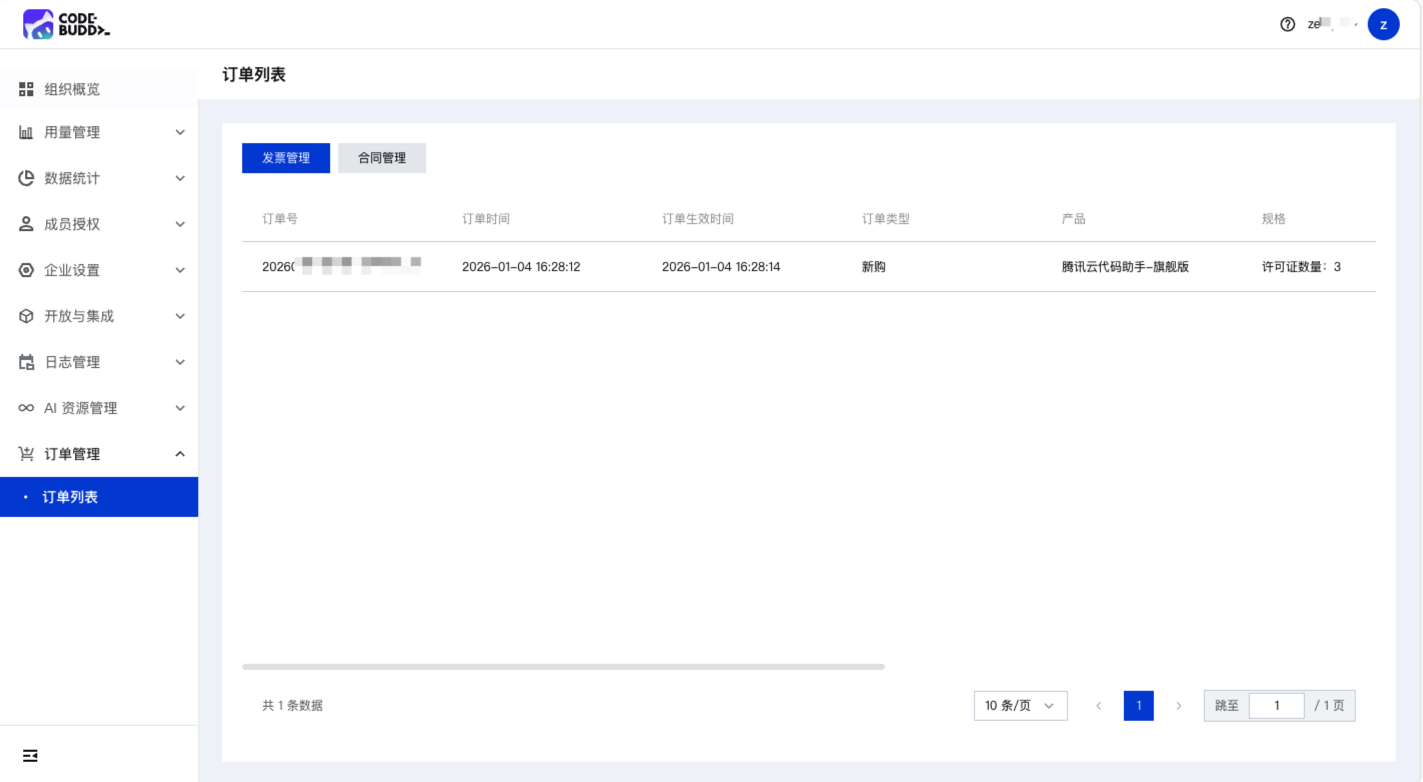
Task: Click the 发票管理 button
Action: pos(286,158)
